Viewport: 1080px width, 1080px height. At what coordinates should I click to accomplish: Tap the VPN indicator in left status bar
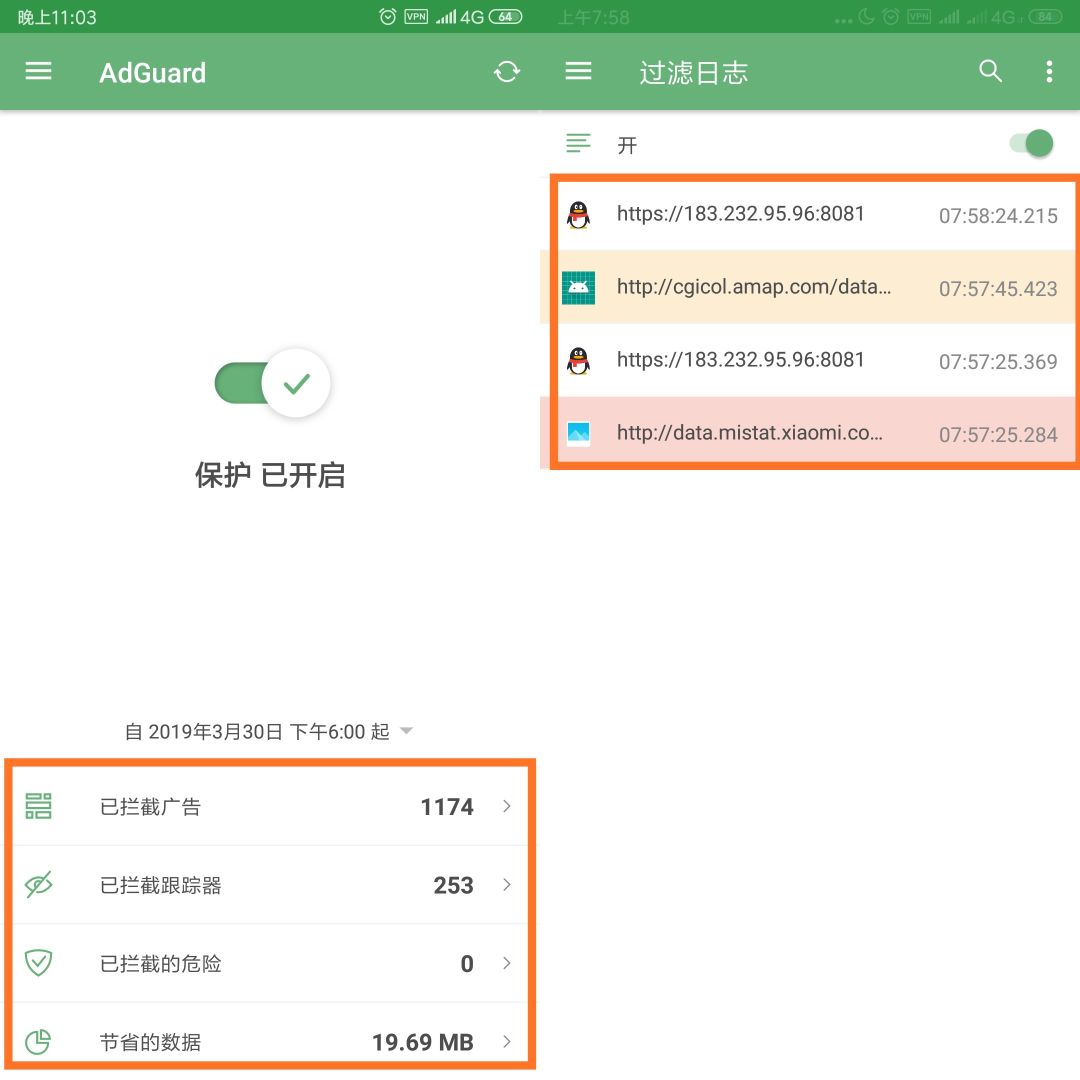(x=416, y=17)
